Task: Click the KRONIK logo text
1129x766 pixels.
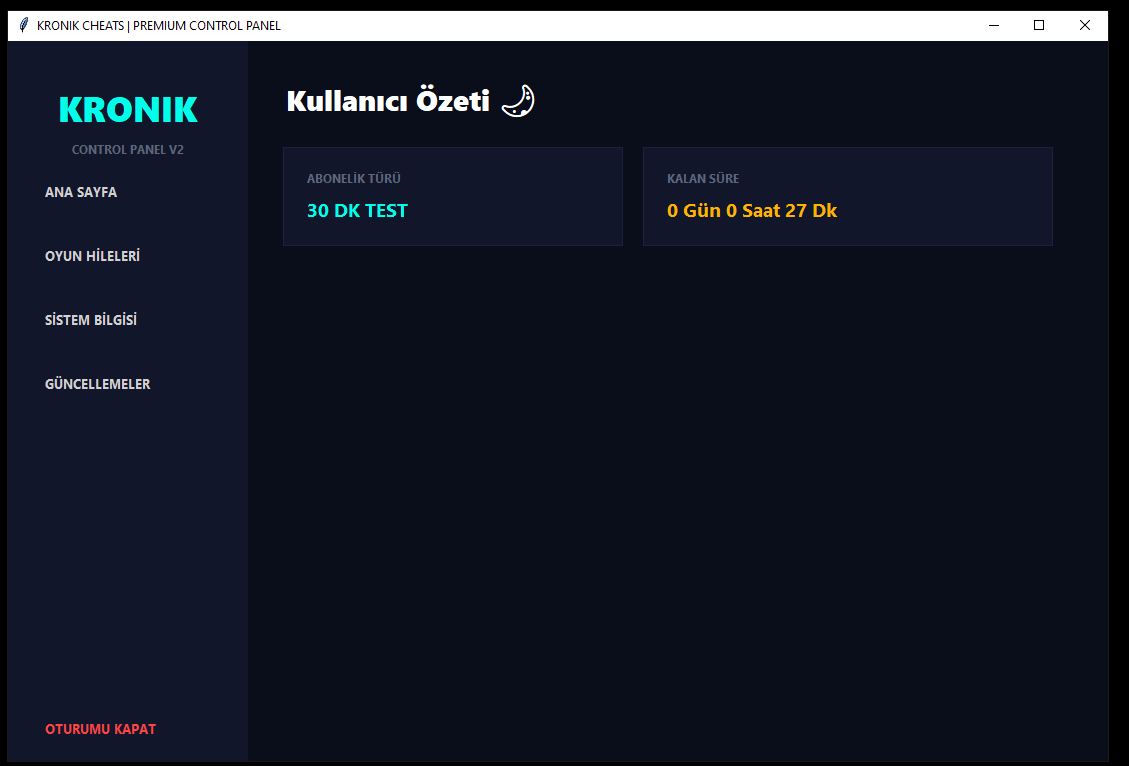Action: pyautogui.click(x=128, y=109)
